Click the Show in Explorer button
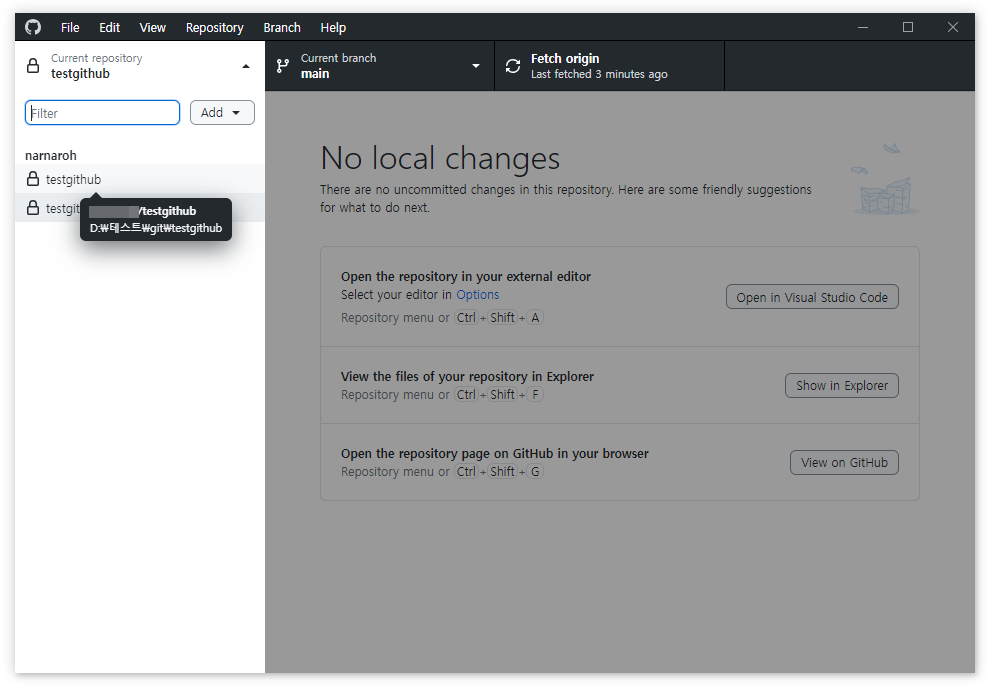This screenshot has height=689, width=993. pos(842,386)
